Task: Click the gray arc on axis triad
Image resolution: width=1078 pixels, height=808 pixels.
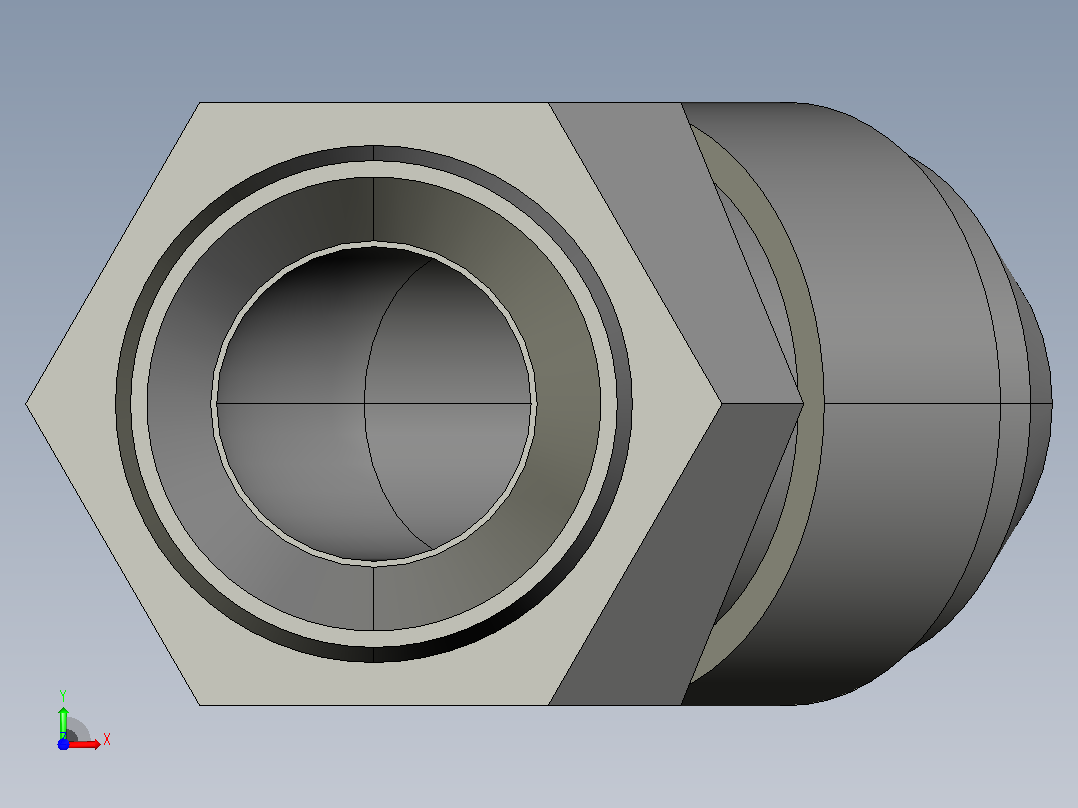Action: pos(78,729)
